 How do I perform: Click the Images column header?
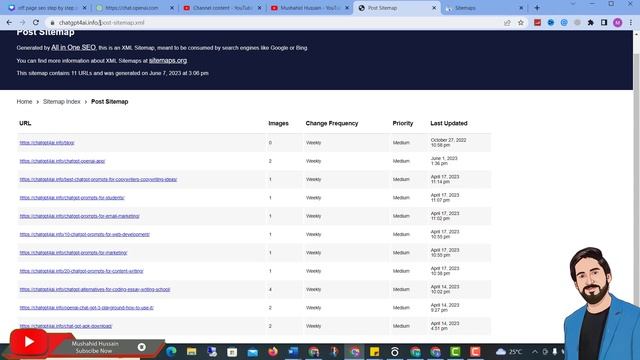click(x=278, y=123)
